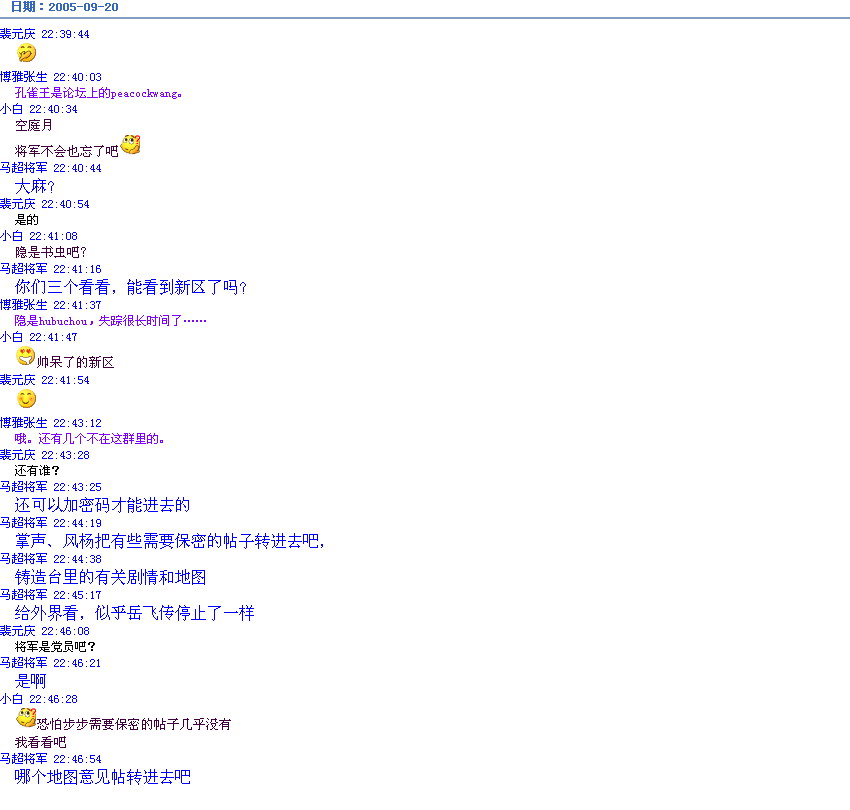Select the date header 日期：2005-09-20
This screenshot has width=850, height=810.
(64, 7)
